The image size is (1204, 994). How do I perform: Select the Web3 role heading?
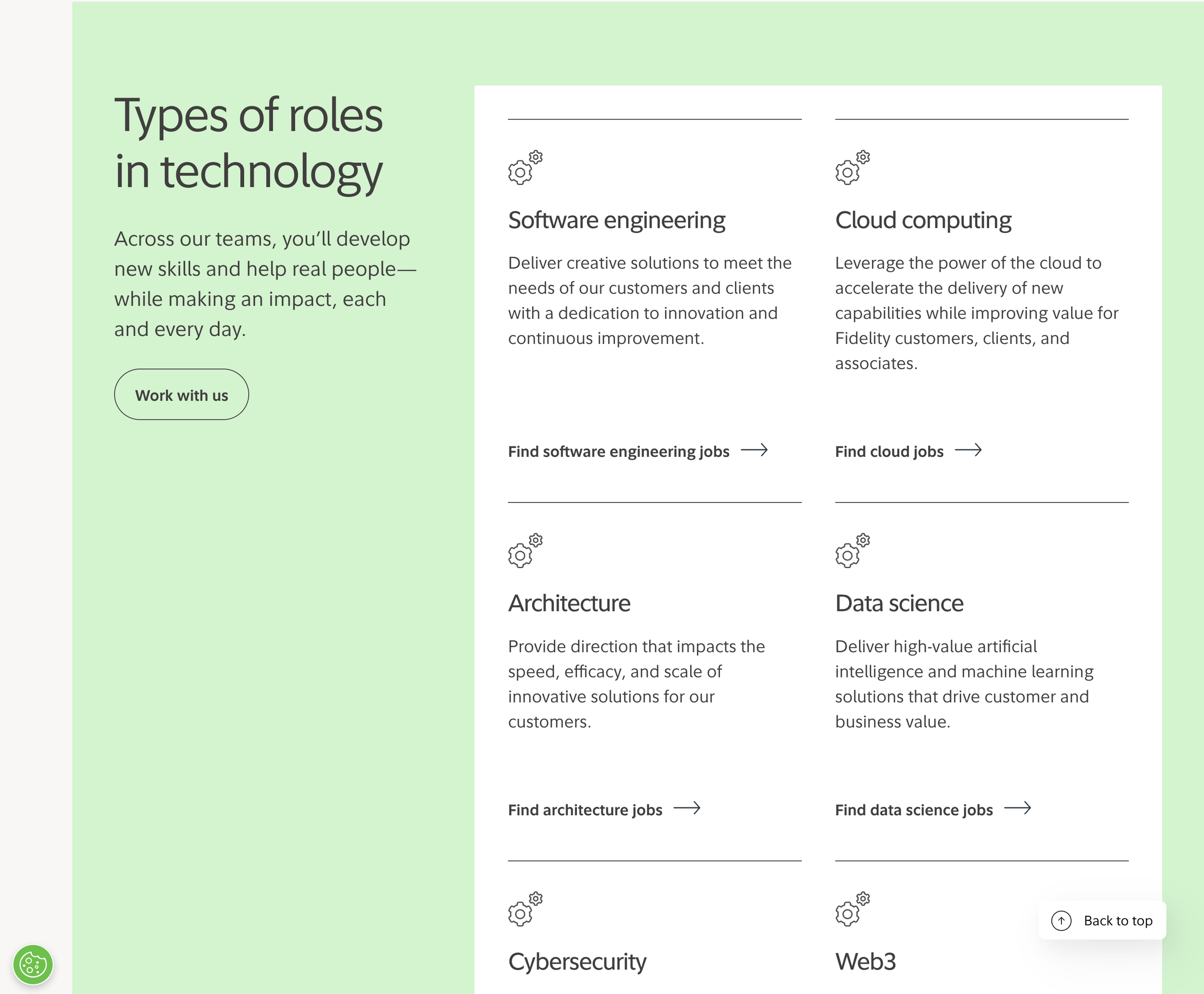(865, 962)
